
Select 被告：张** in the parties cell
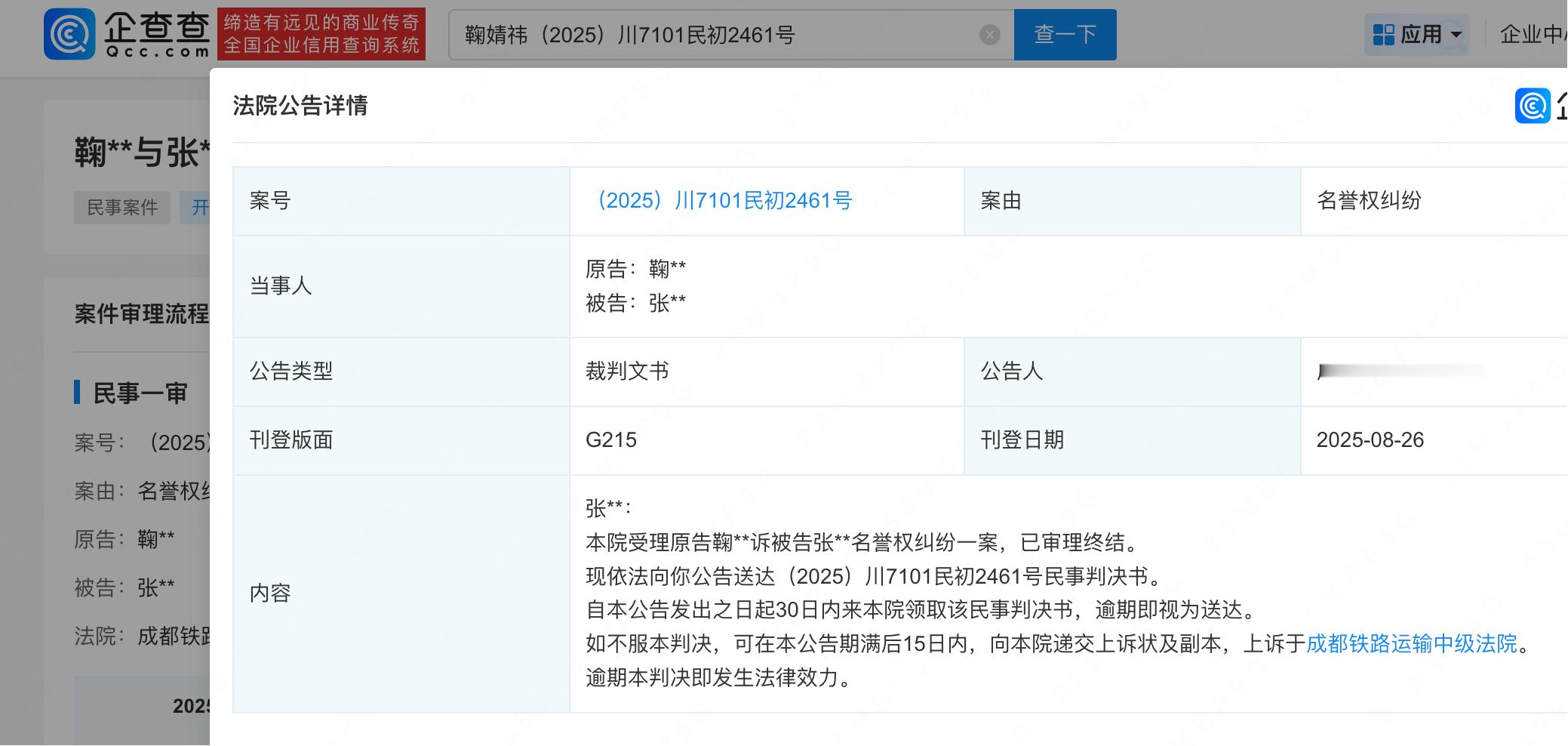tap(635, 304)
